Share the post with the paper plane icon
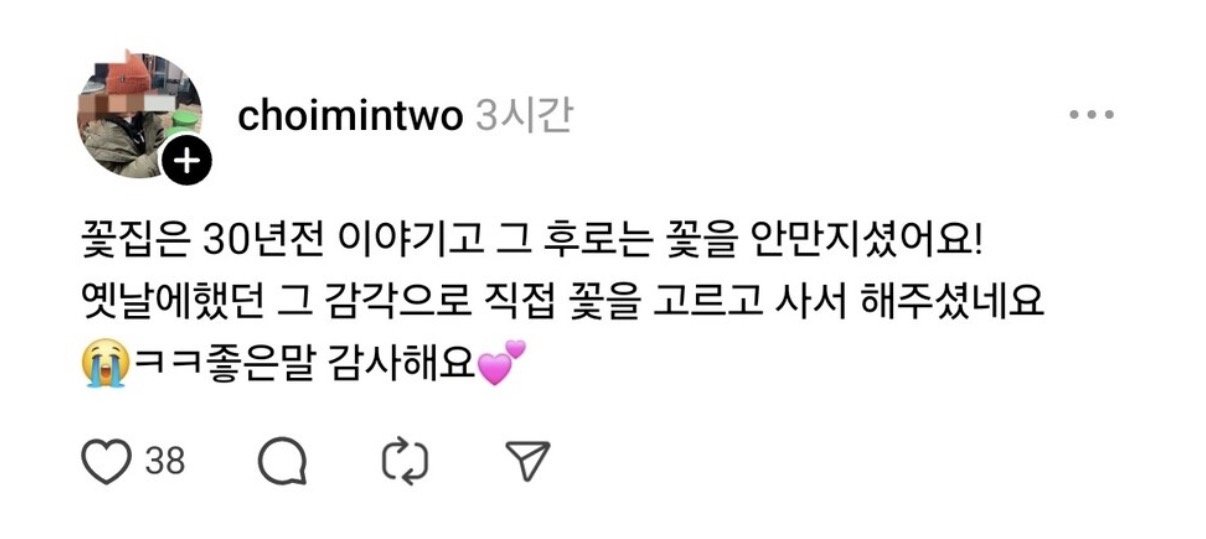The height and width of the screenshot is (539, 1206). [x=527, y=461]
